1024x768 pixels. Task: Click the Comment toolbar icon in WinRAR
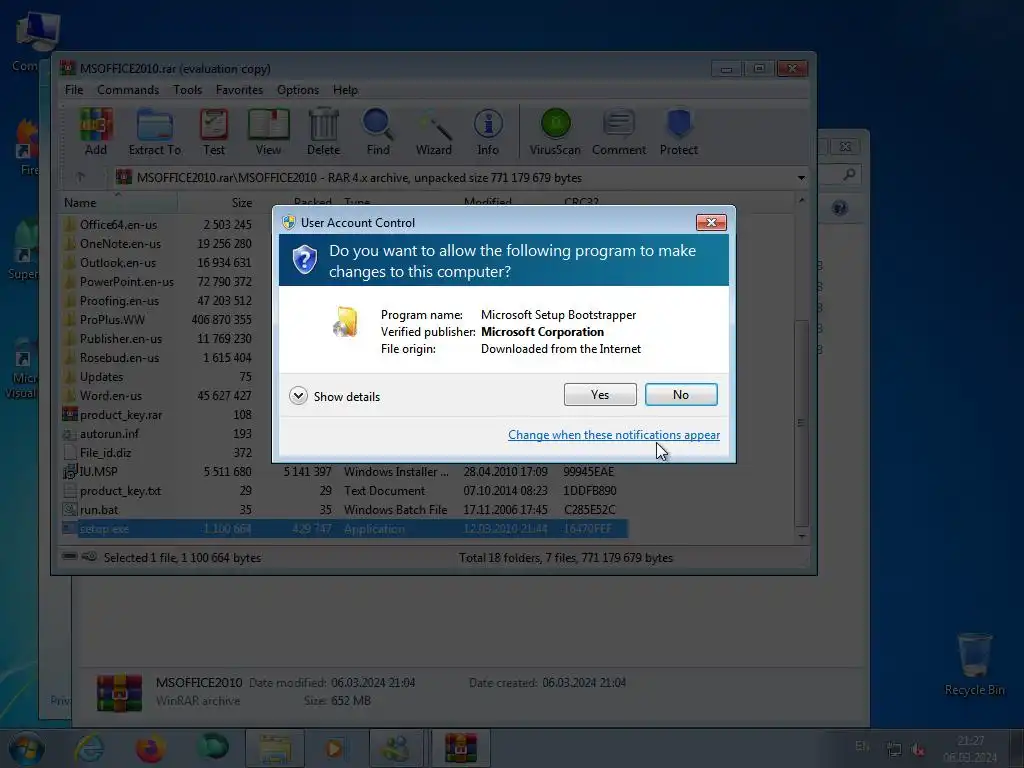[619, 133]
